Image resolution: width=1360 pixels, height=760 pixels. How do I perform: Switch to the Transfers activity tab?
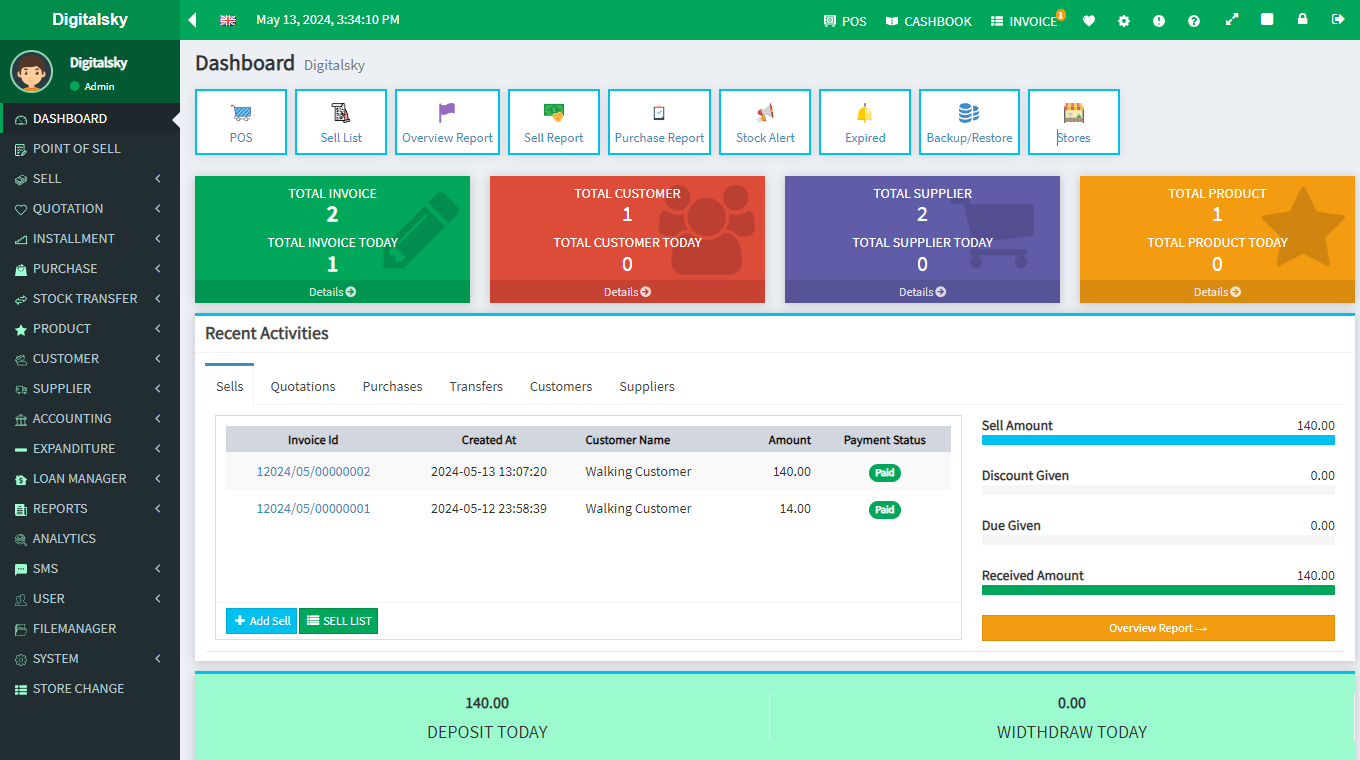(x=476, y=386)
